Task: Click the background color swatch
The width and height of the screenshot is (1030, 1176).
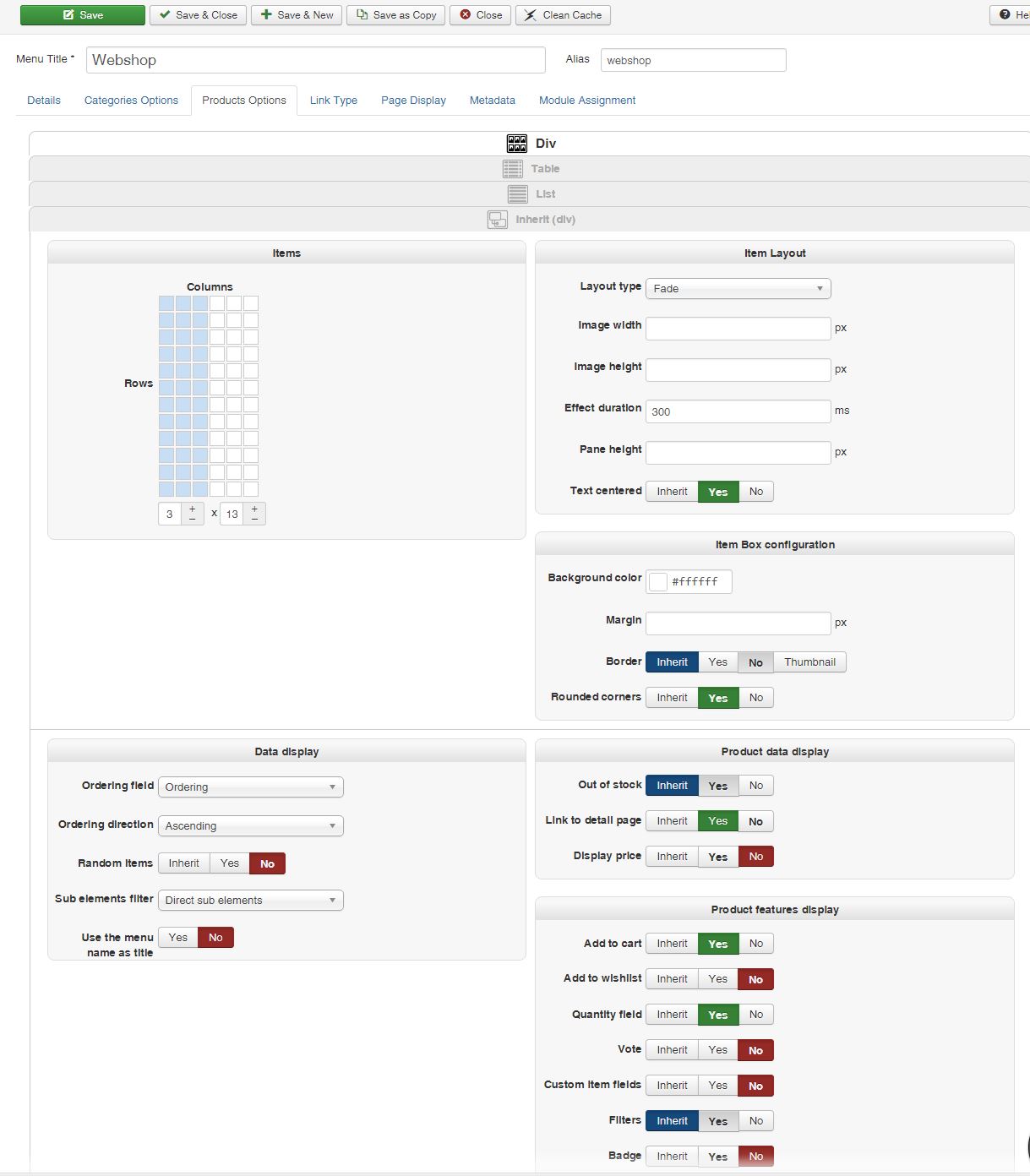Action: 658,581
